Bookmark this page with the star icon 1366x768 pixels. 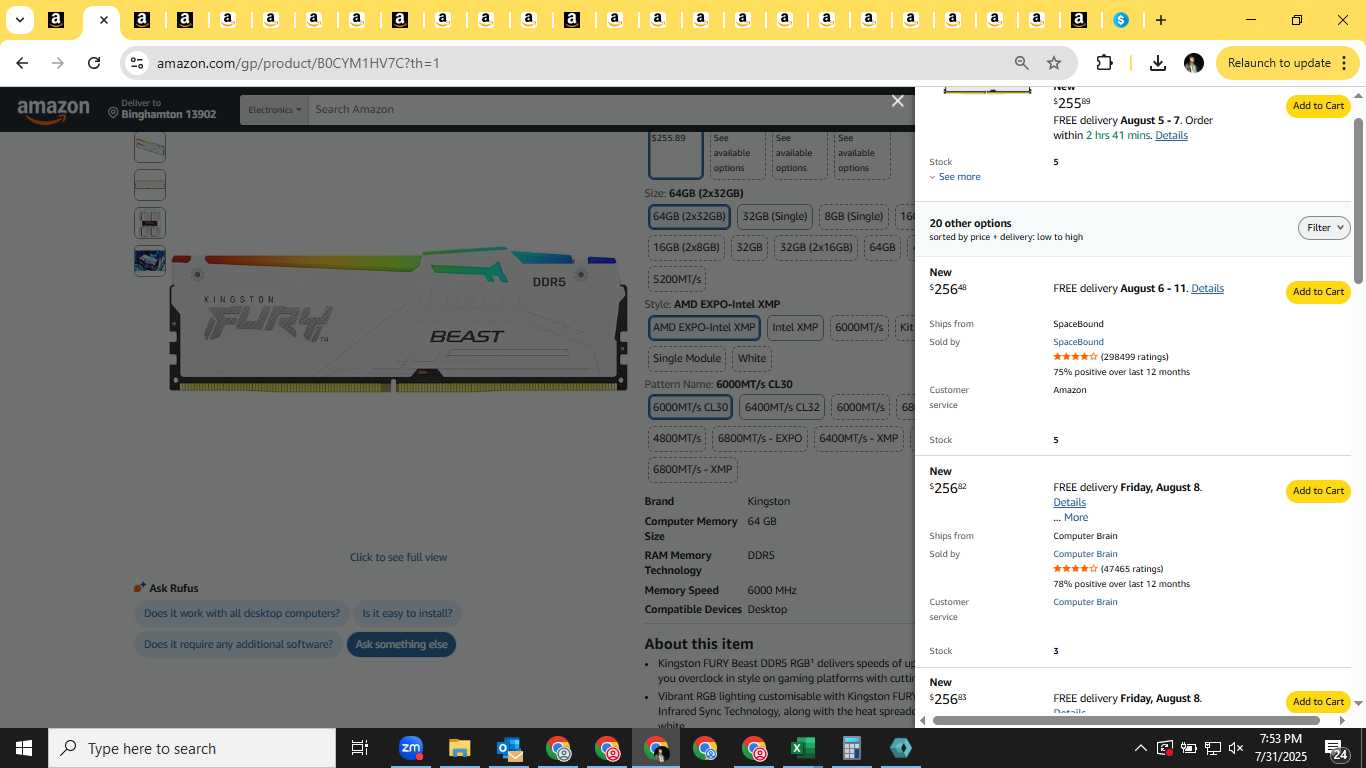point(1054,63)
